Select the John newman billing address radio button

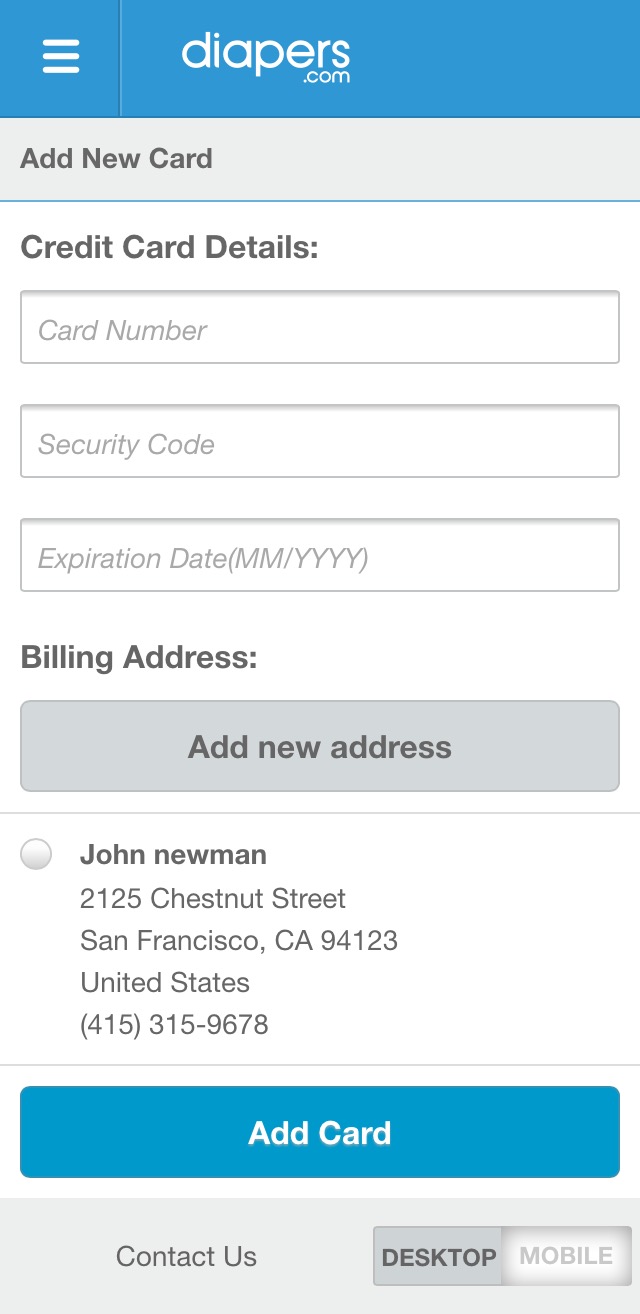pos(37,854)
